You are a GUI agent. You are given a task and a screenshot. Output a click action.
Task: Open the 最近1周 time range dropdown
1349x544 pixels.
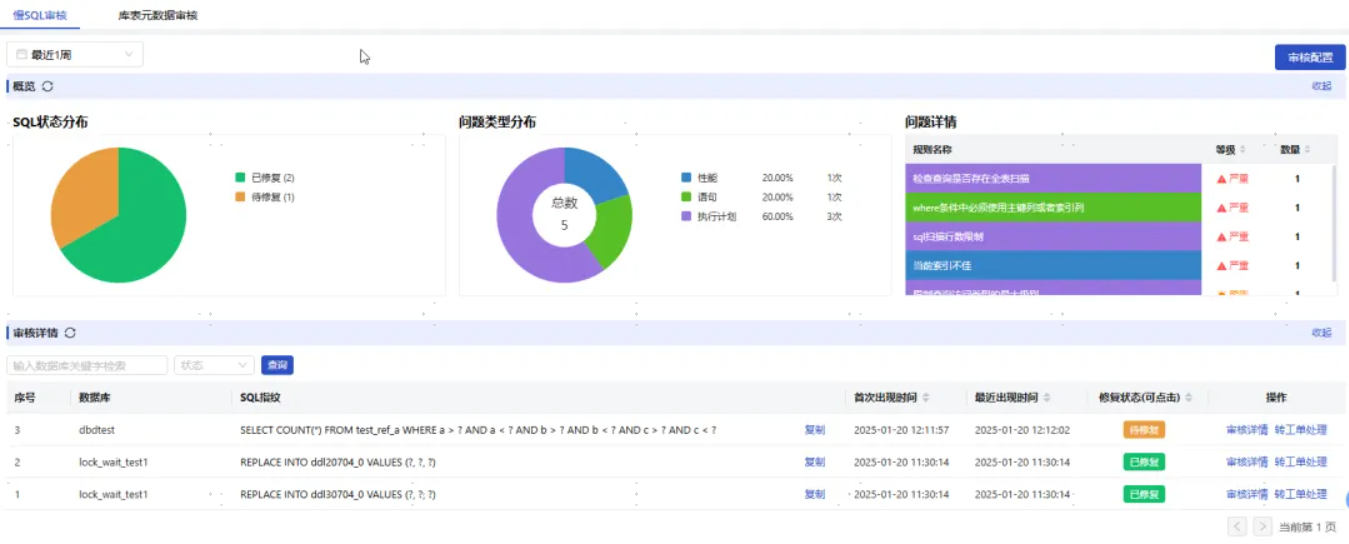(75, 55)
